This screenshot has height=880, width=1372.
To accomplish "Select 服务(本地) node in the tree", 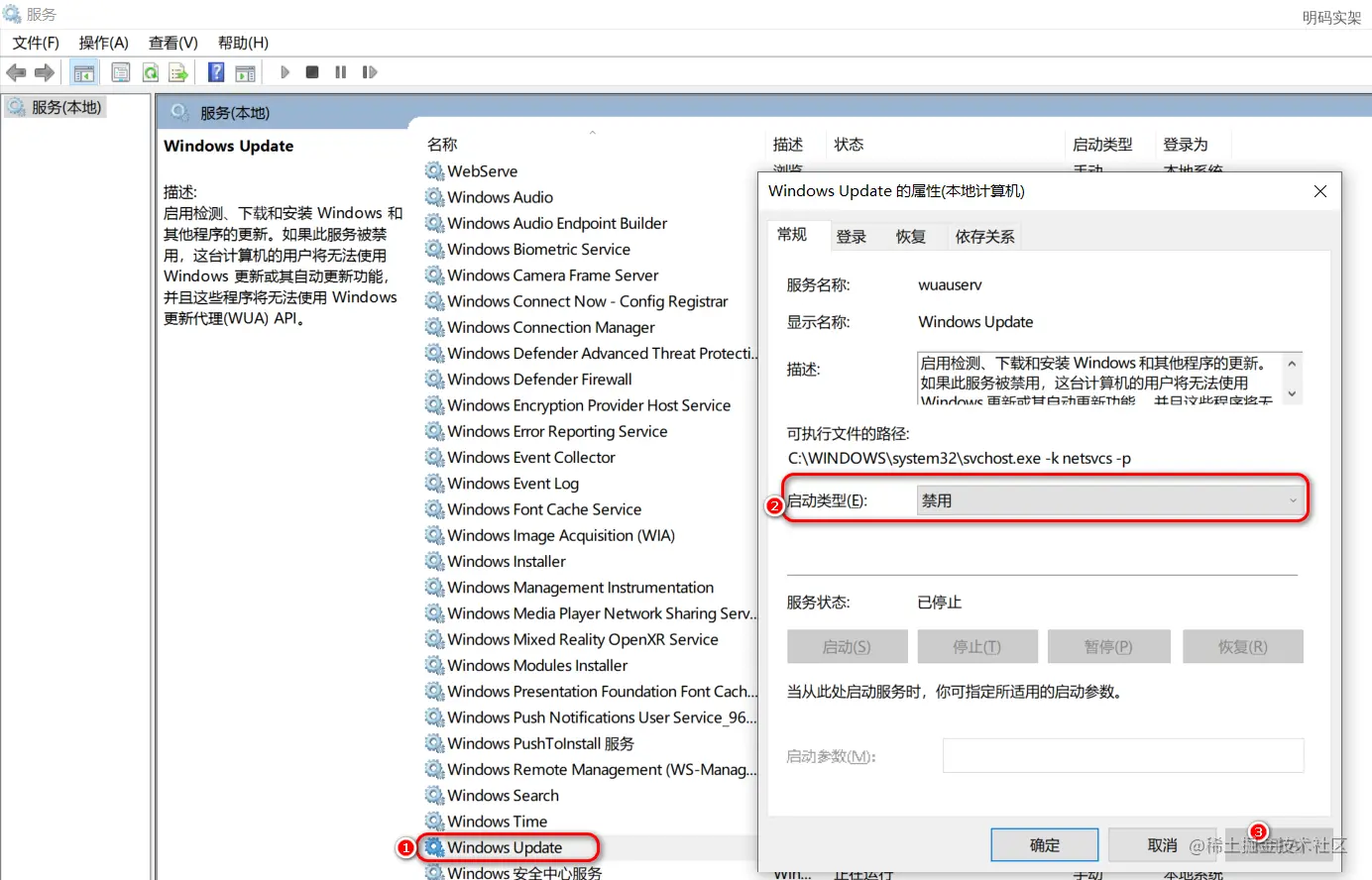I will [56, 107].
